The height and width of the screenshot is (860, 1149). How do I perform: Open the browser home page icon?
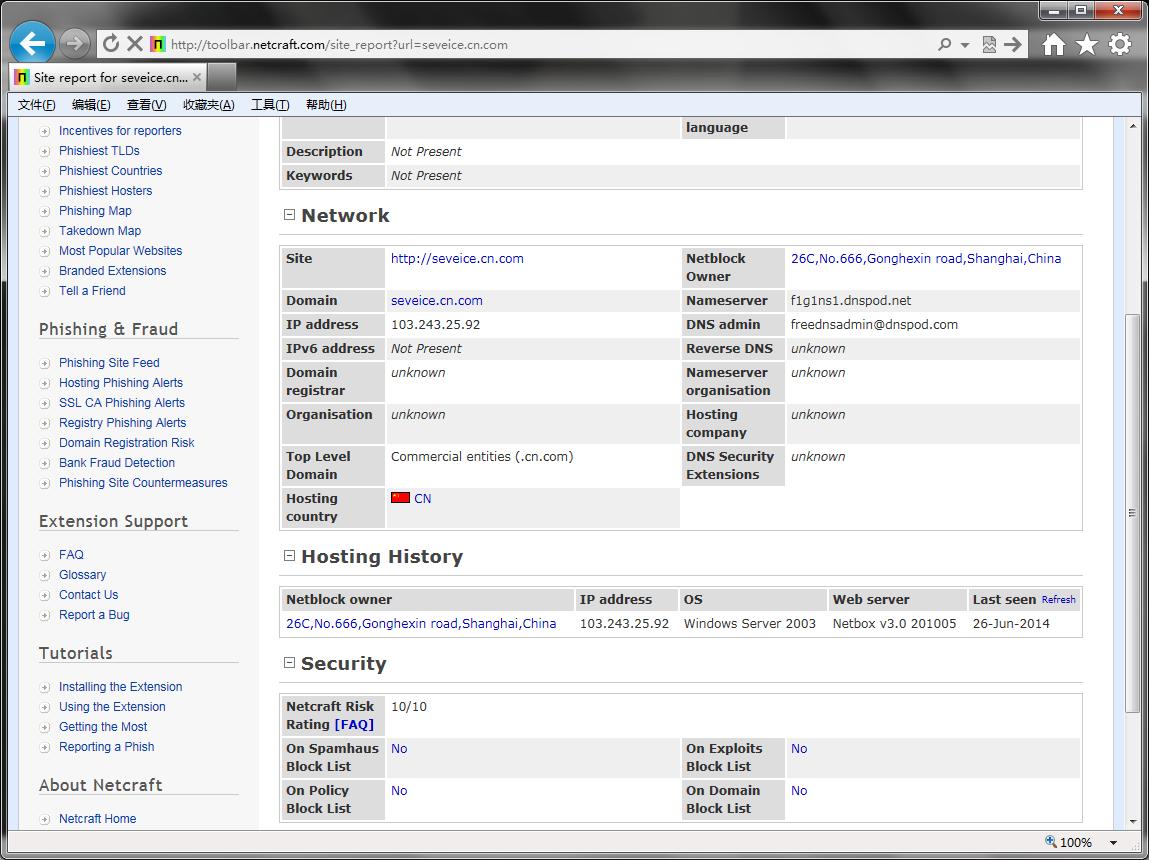(1053, 44)
